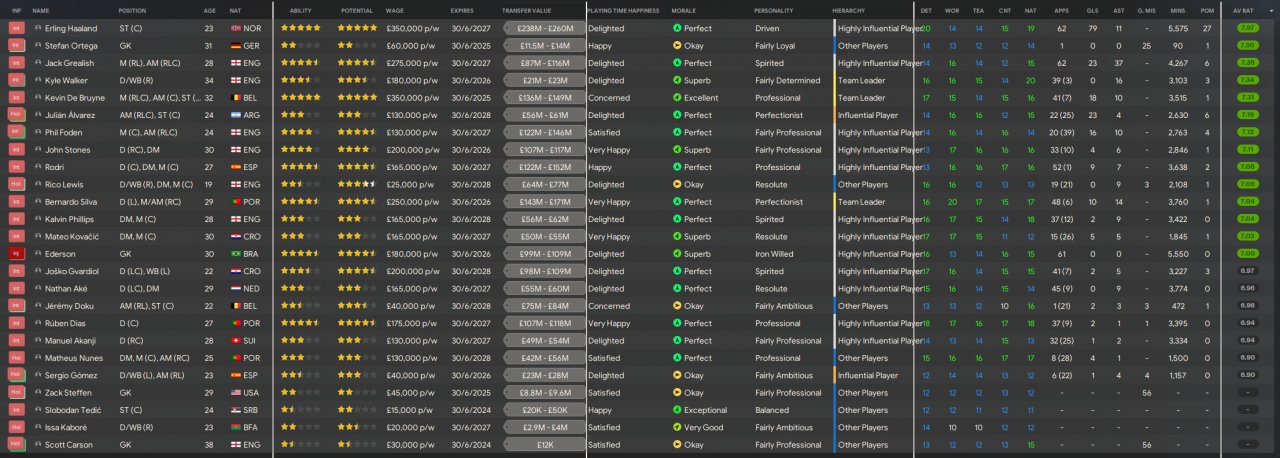Click the Spain flag for Rodri

pyautogui.click(x=236, y=167)
